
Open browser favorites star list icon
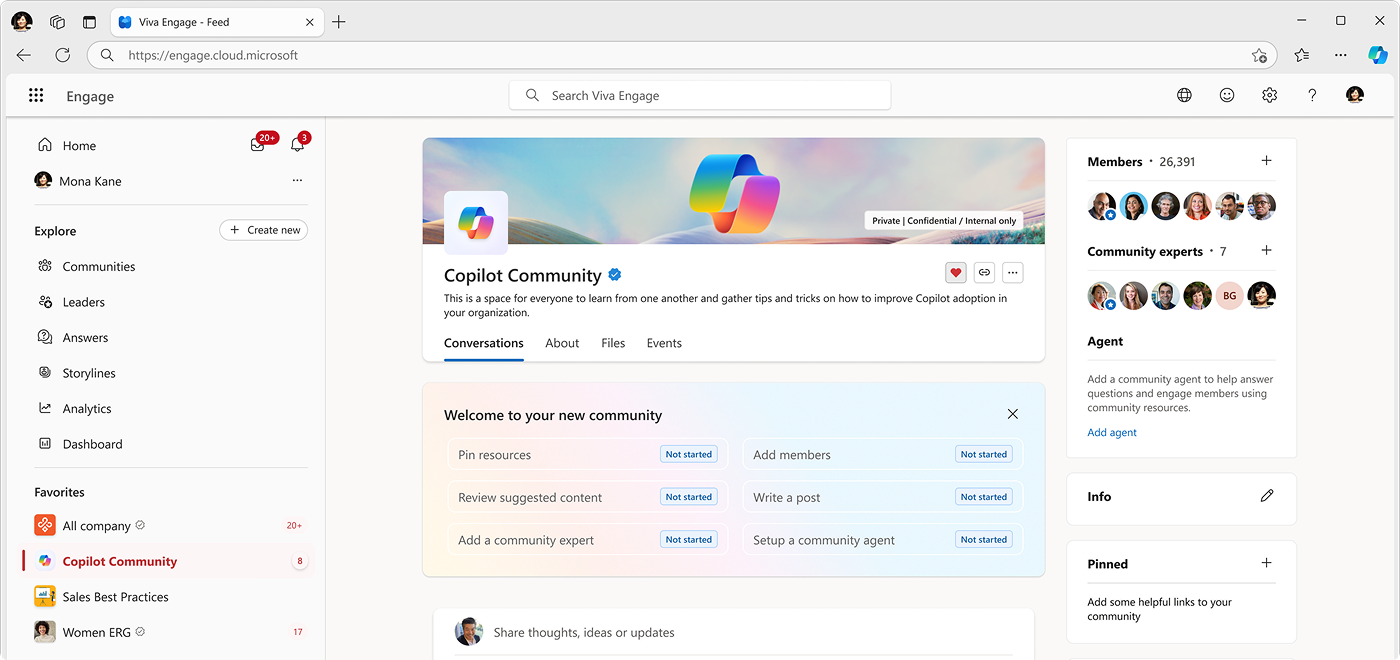click(x=1301, y=55)
